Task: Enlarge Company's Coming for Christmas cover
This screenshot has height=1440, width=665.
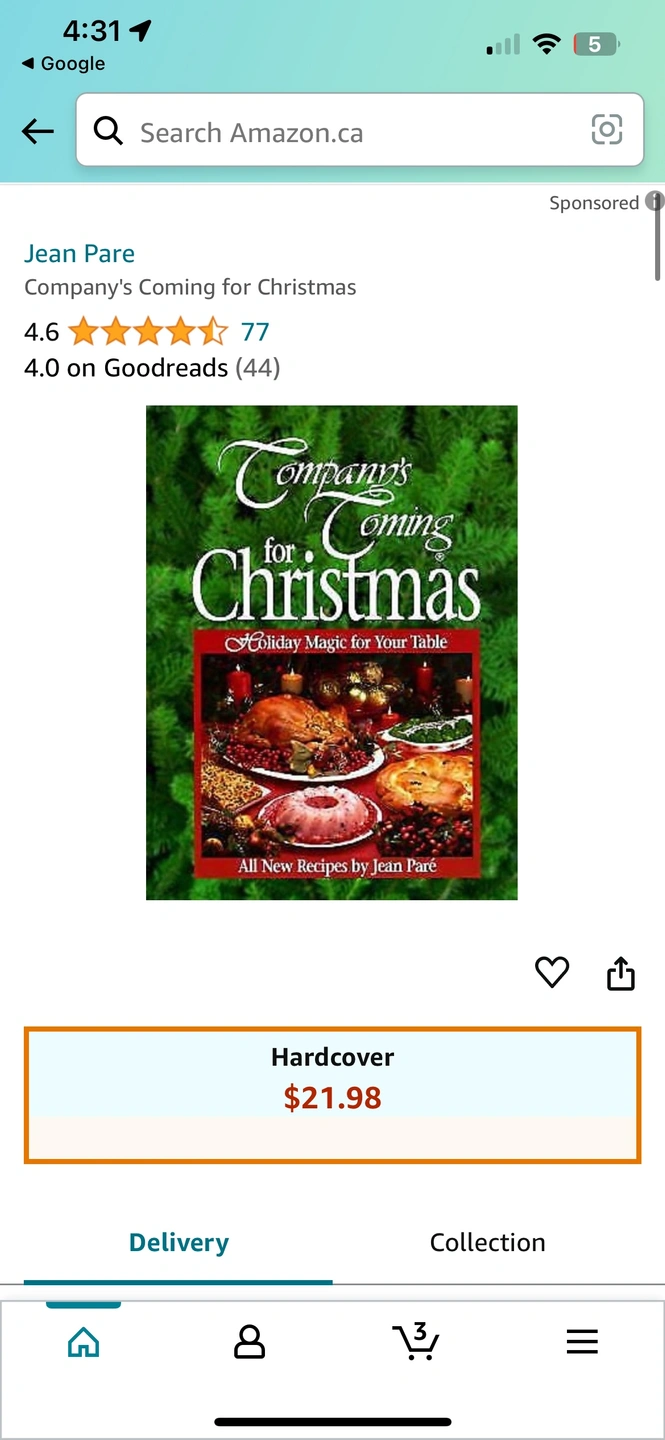Action: tap(332, 652)
